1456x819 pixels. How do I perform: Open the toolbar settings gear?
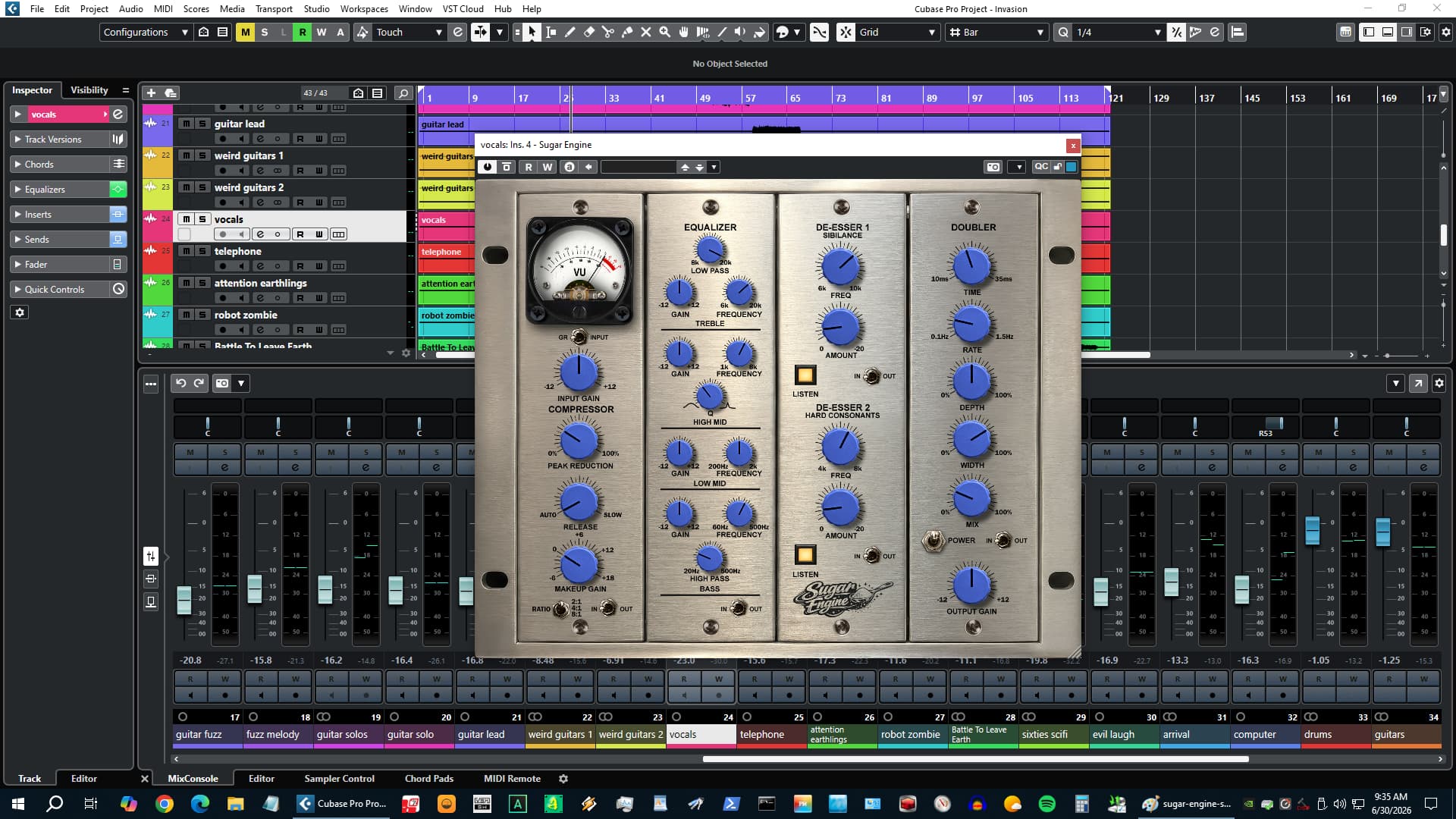pyautogui.click(x=1445, y=32)
